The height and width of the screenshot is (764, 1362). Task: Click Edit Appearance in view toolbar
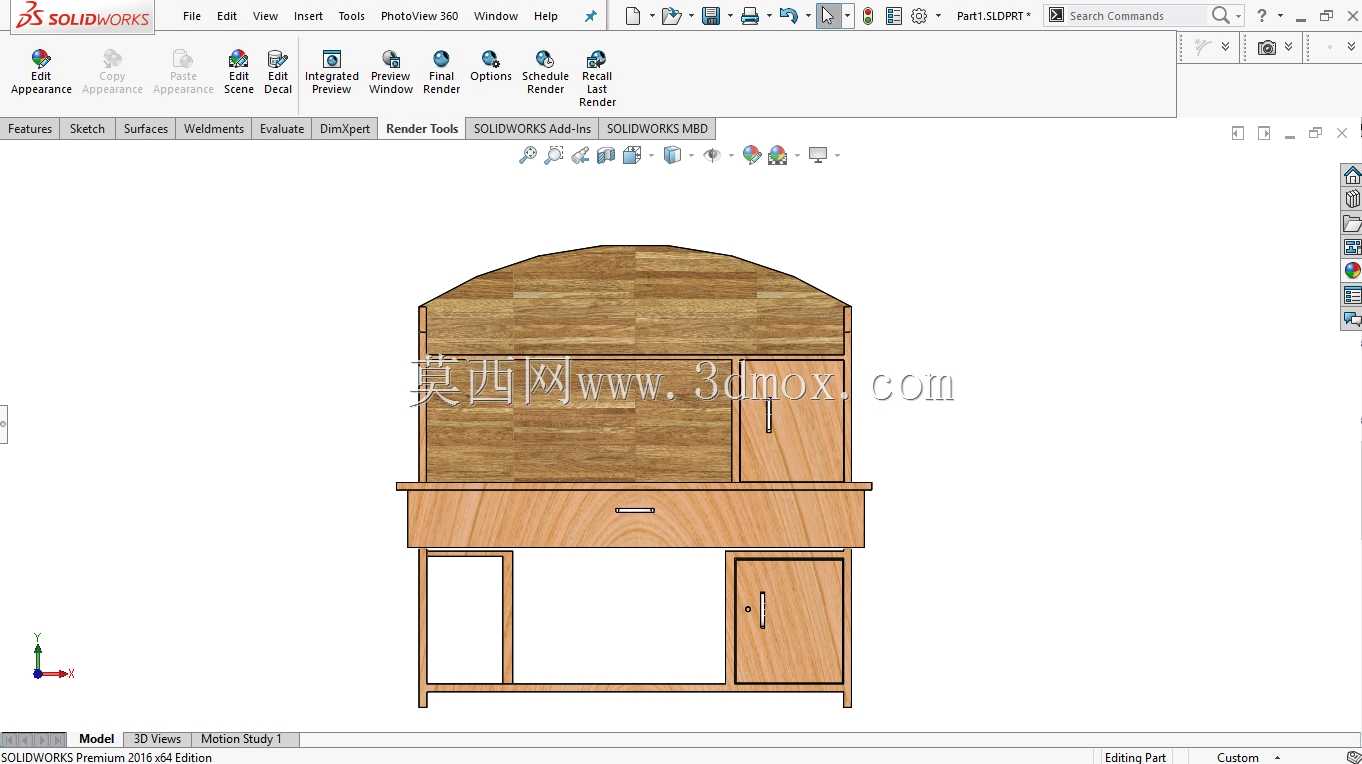tap(752, 155)
